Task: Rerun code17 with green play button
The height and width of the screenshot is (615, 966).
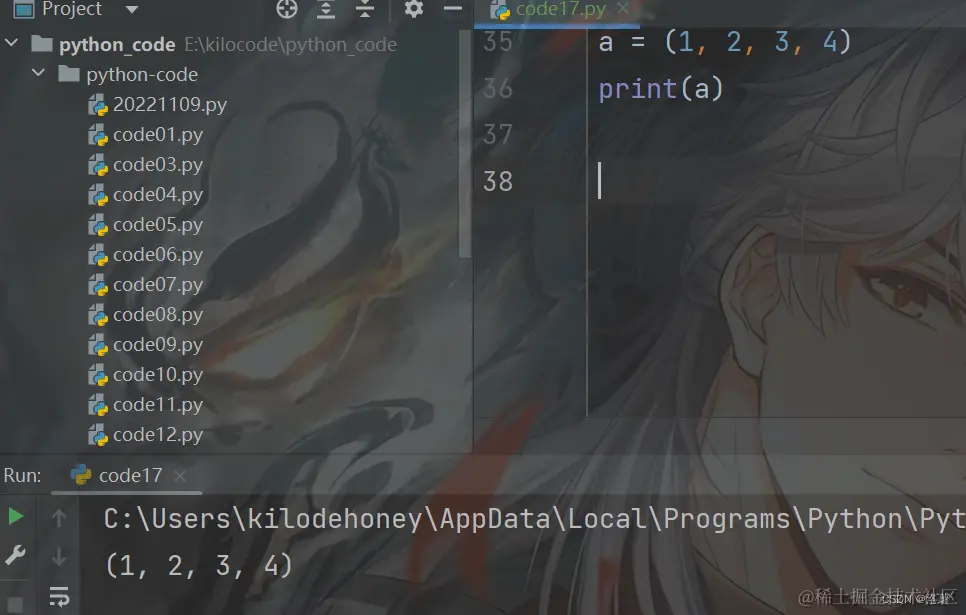Action: click(x=15, y=516)
